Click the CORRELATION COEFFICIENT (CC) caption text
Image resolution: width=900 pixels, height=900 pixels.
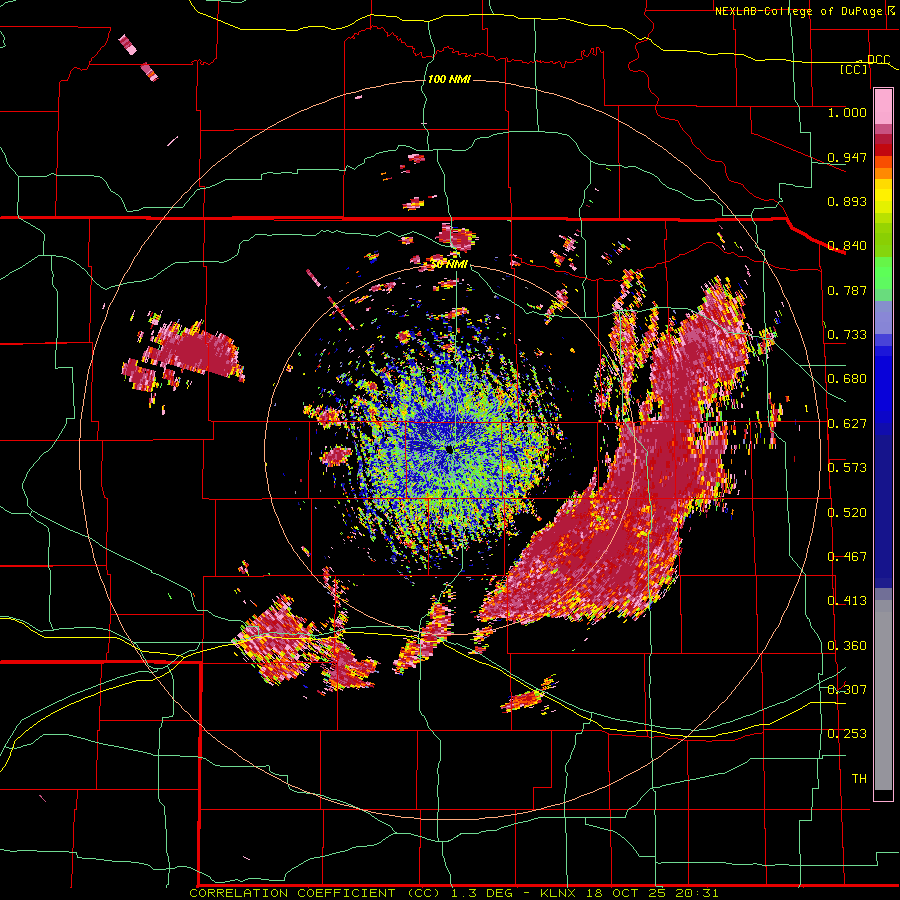pos(314,893)
